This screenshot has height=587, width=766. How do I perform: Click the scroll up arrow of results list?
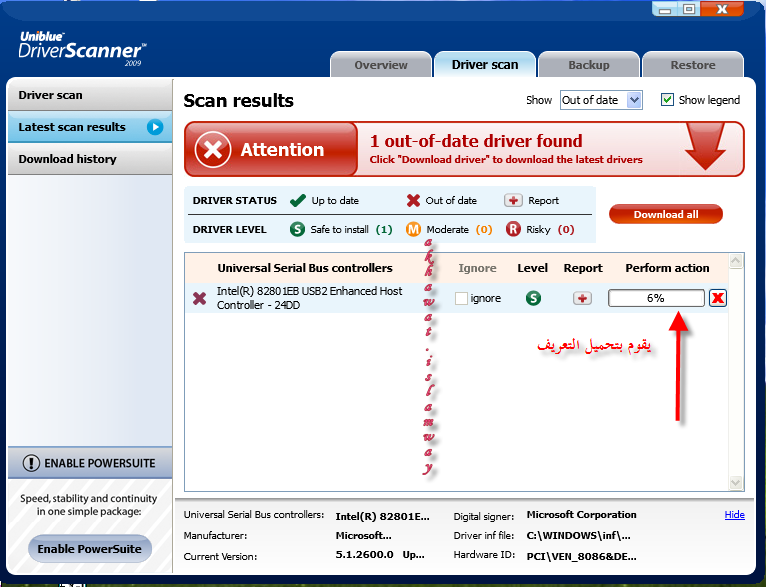coord(736,261)
